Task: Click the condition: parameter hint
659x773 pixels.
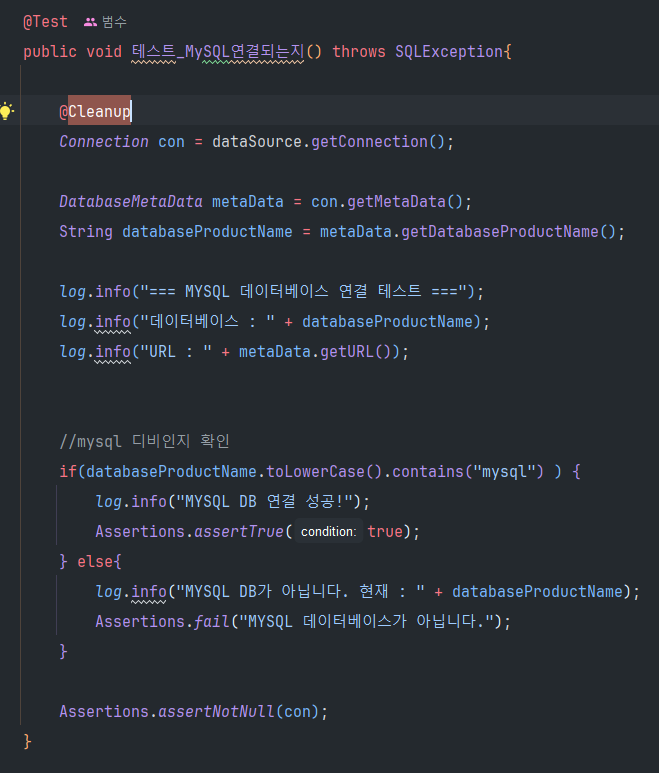Action: [x=327, y=532]
